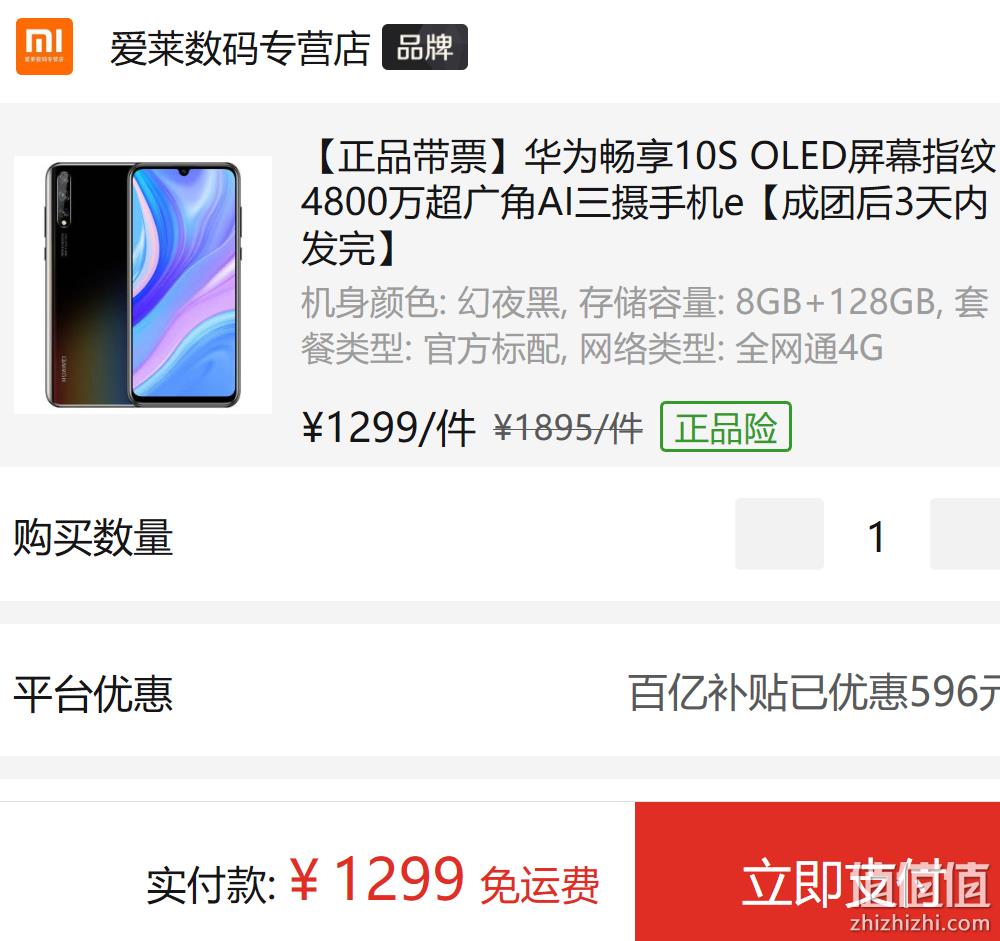Click the green 正品险 badge

pyautogui.click(x=726, y=427)
